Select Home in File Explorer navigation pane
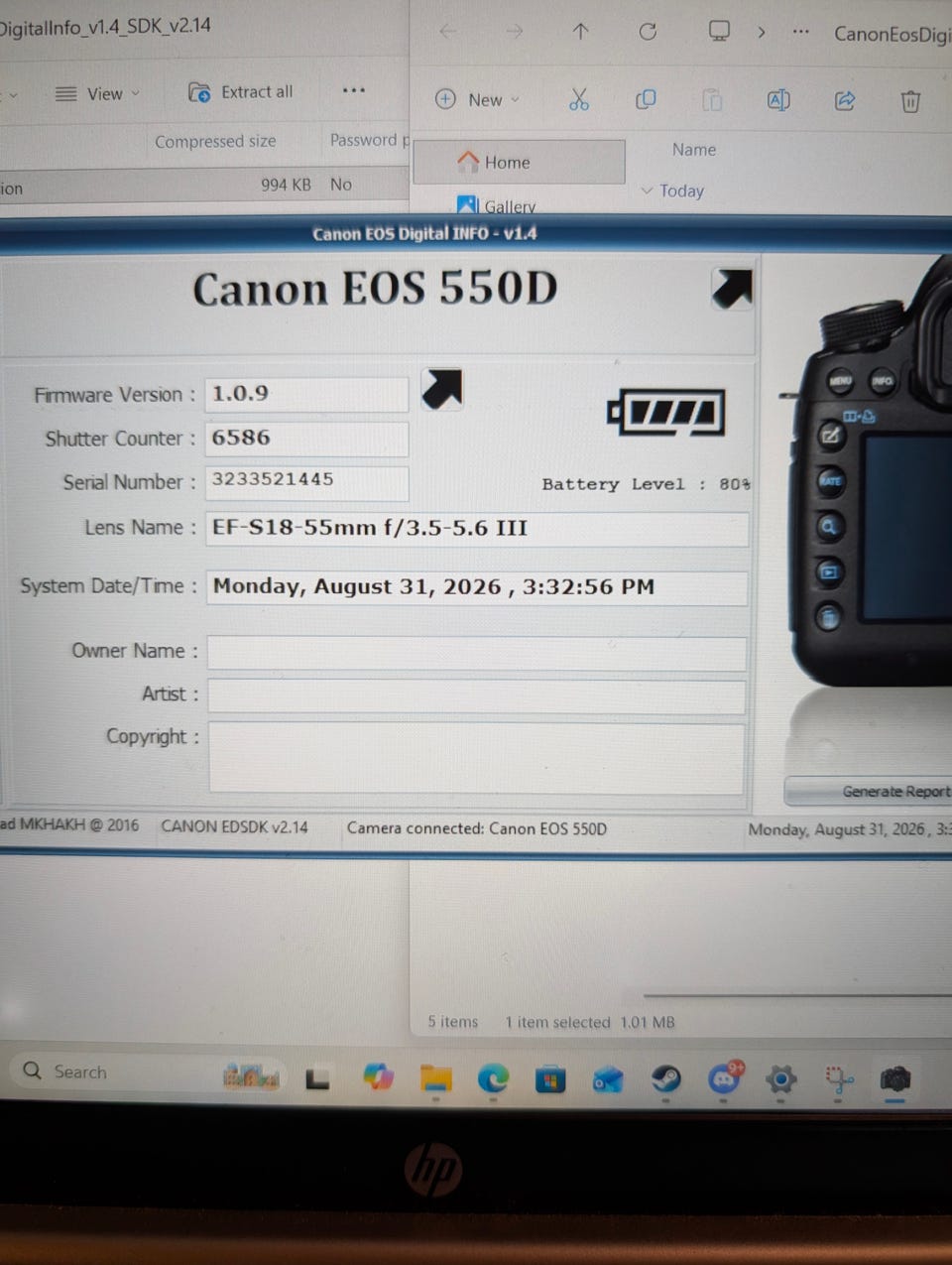This screenshot has width=952, height=1265. [x=519, y=162]
